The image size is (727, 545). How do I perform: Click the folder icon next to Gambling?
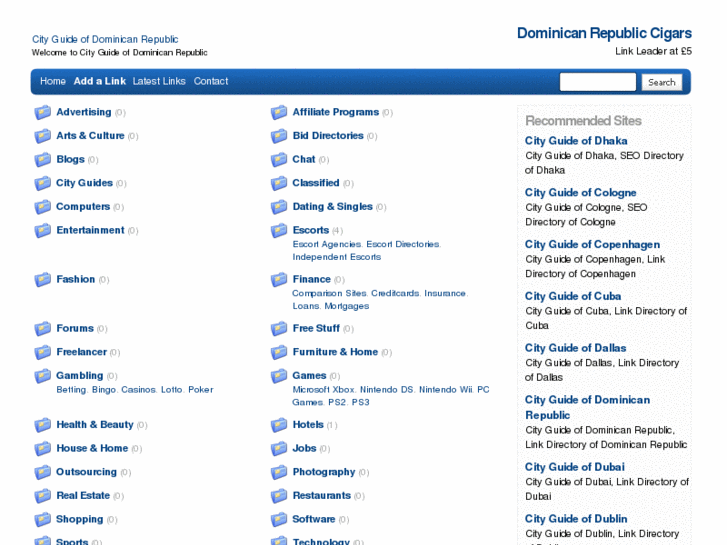tap(43, 376)
